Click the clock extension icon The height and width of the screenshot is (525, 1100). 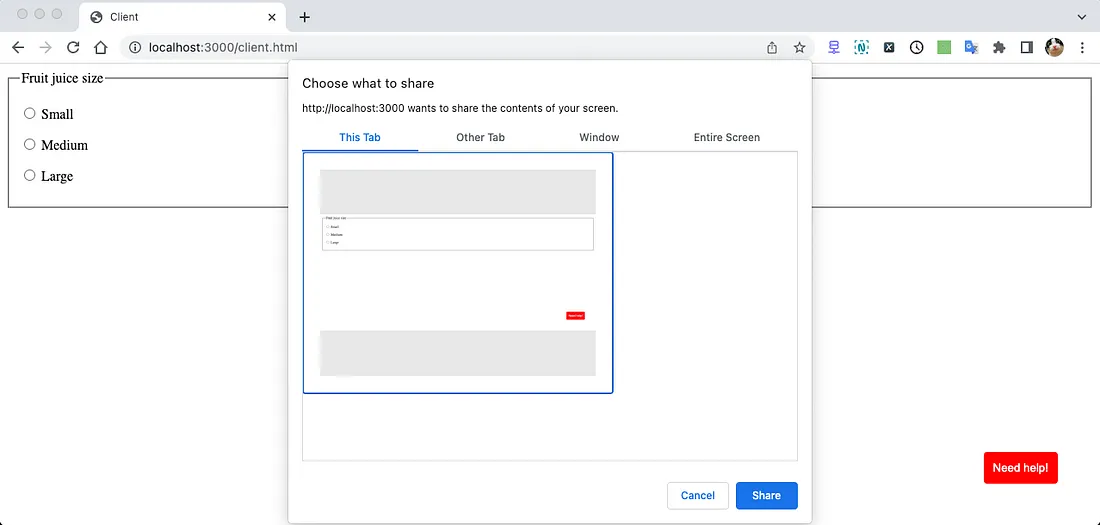(916, 47)
